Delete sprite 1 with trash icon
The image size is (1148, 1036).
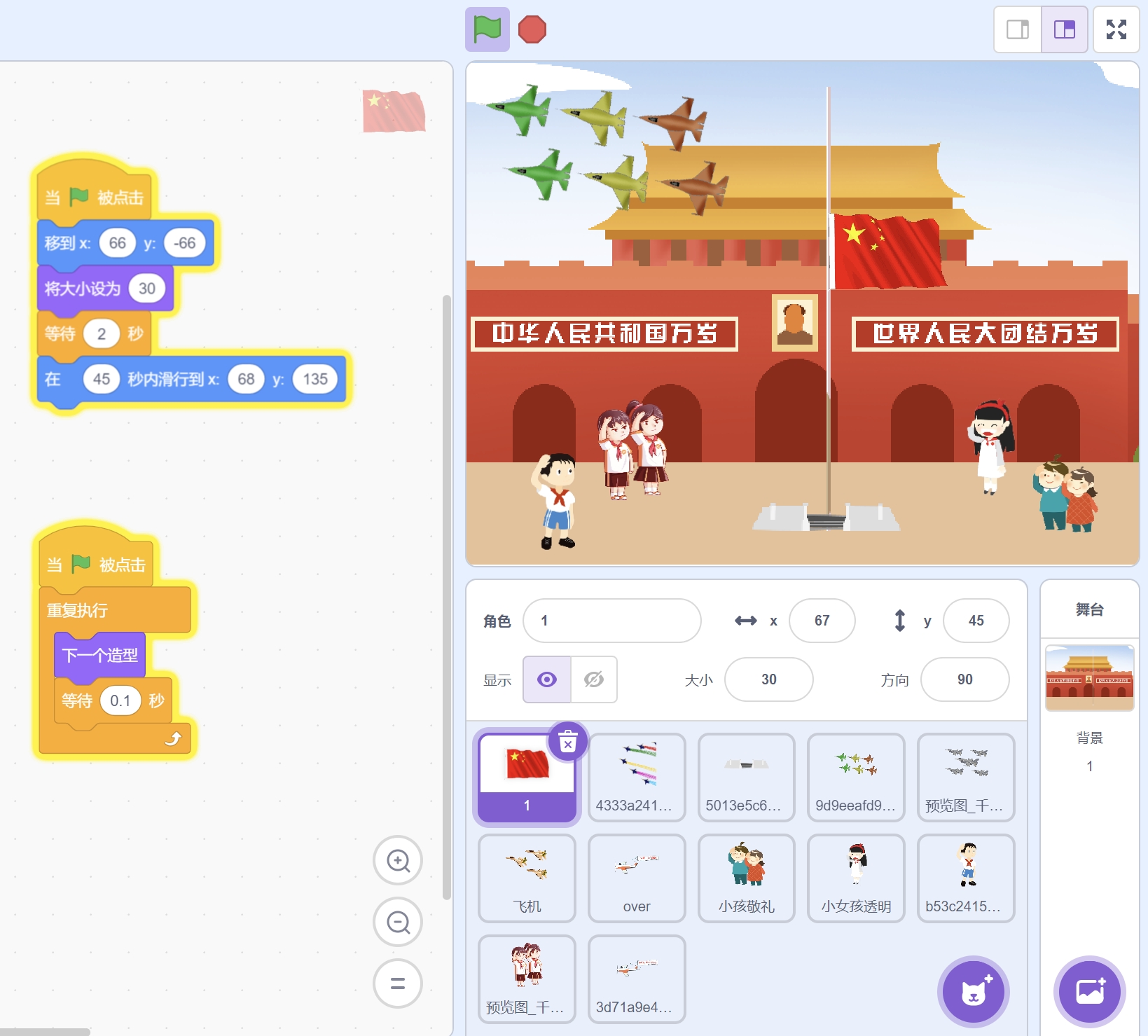[568, 741]
